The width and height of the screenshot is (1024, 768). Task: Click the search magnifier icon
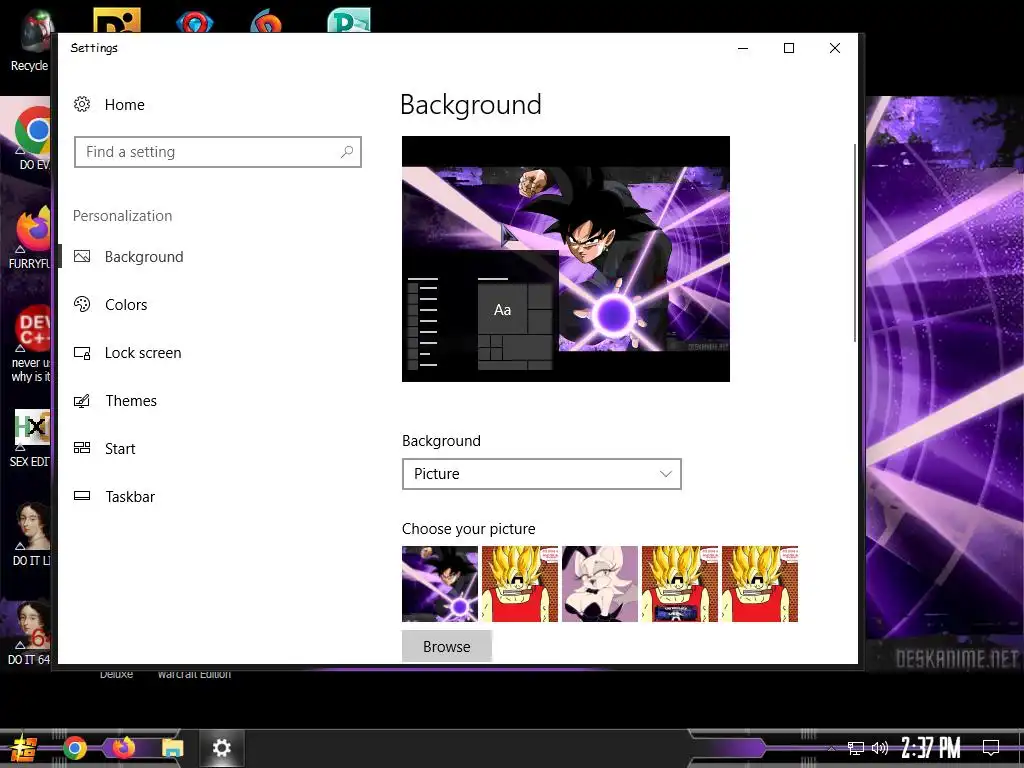click(347, 152)
